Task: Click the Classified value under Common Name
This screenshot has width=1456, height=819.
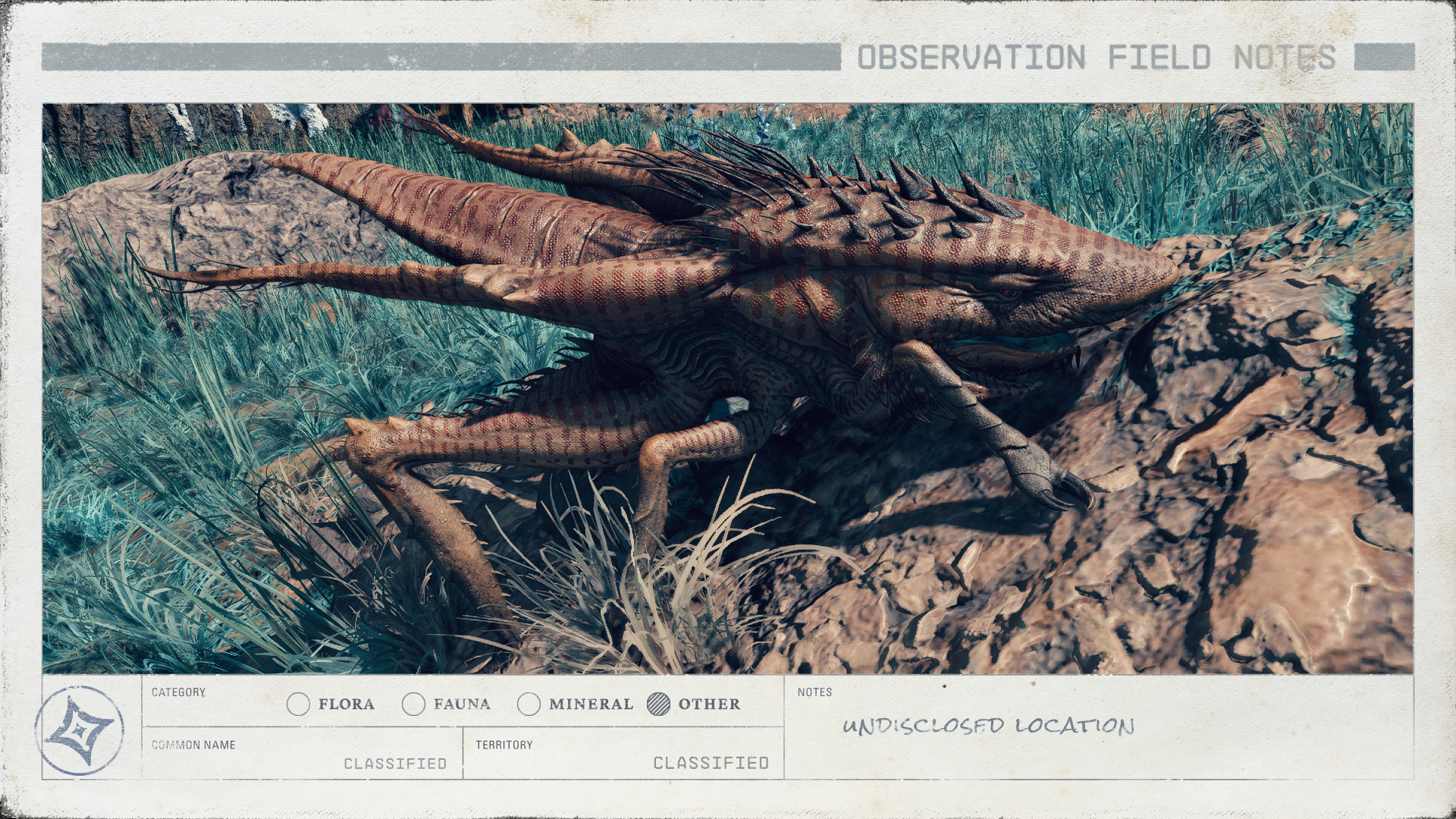Action: [395, 764]
